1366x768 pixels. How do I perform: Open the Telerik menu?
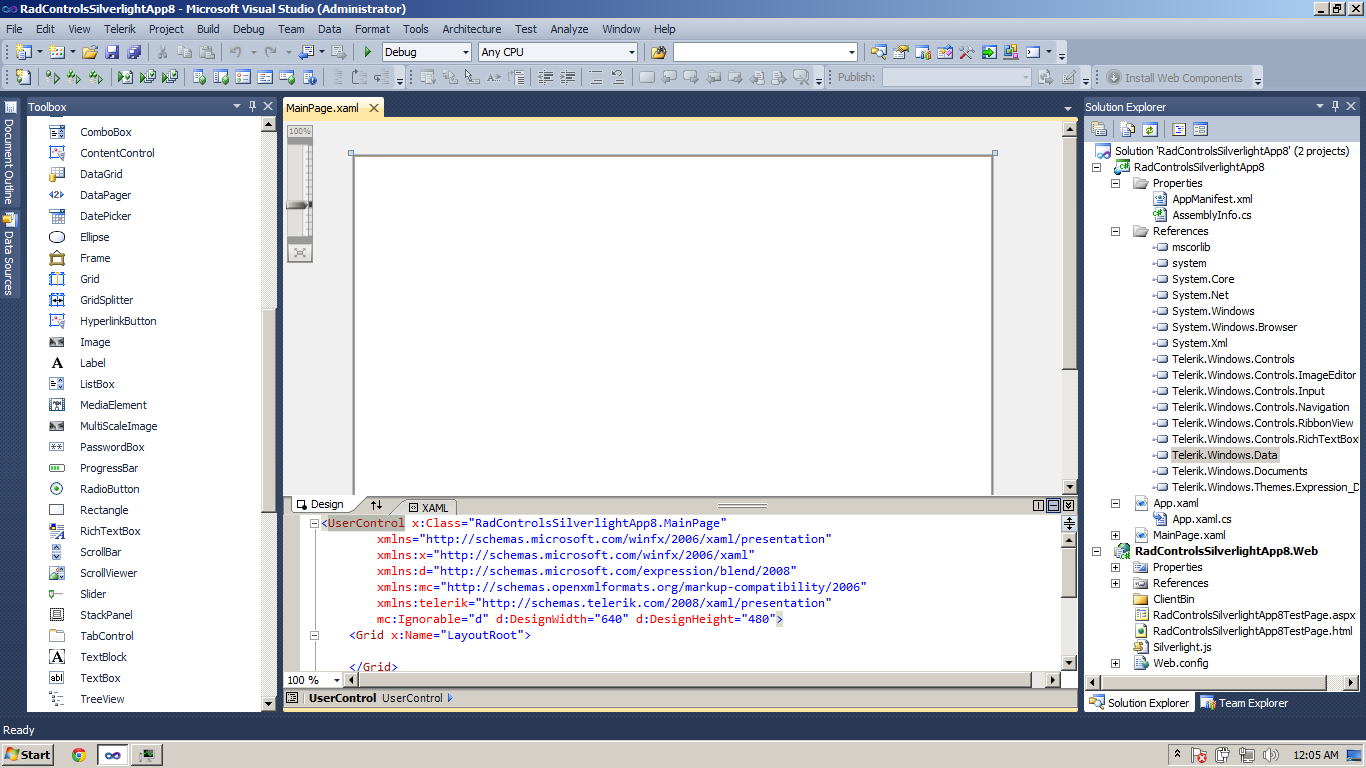120,29
